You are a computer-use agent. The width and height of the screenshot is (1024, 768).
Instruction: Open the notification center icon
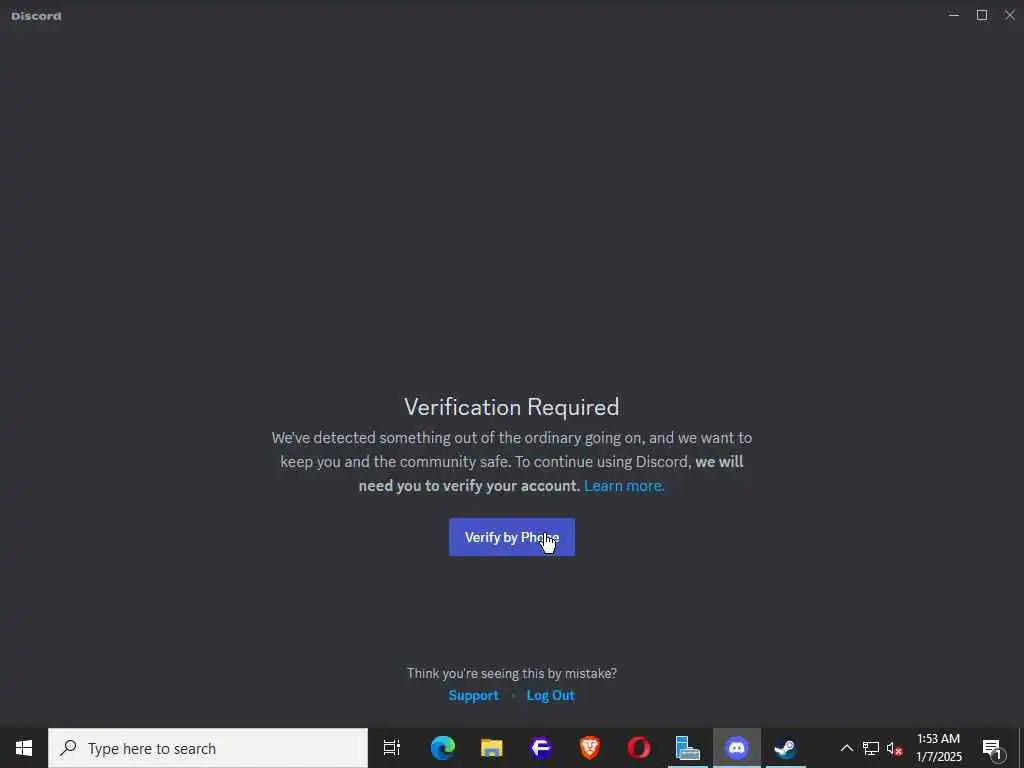(992, 748)
